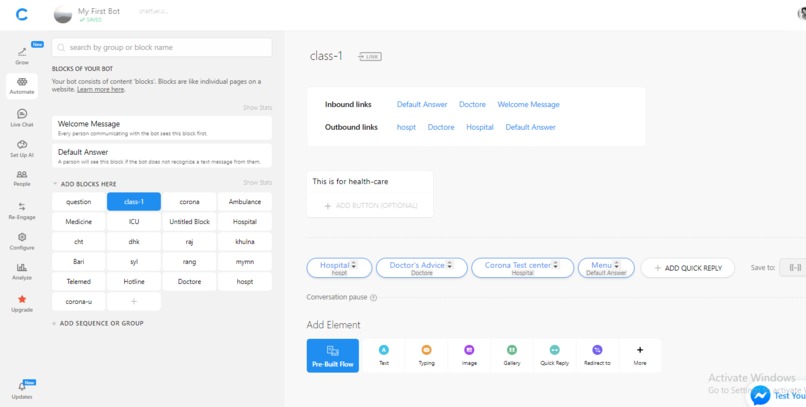The image size is (806, 407).
Task: Open the Analyze section
Action: (x=22, y=271)
